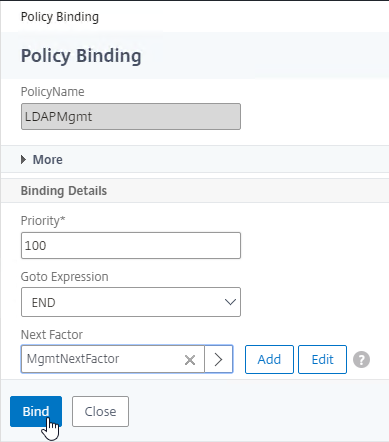
Task: Add a new Next Factor
Action: pyautogui.click(x=269, y=359)
